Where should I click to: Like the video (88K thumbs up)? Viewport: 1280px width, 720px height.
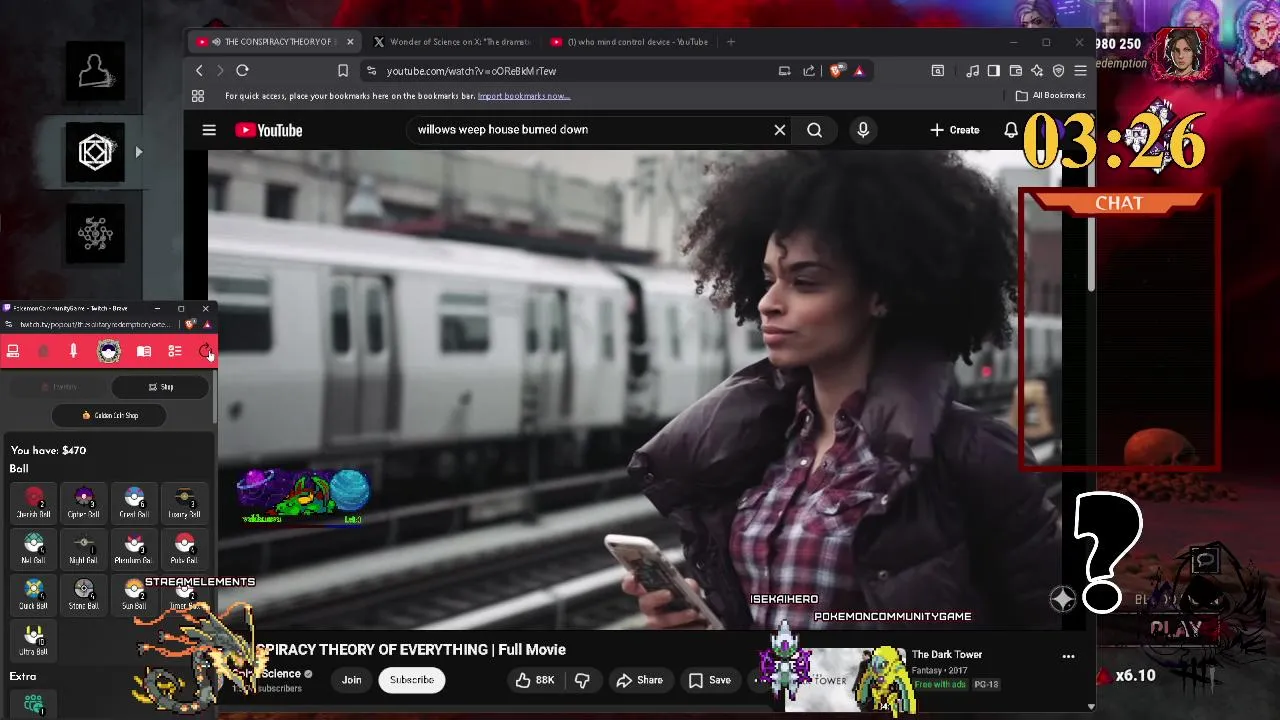[535, 680]
